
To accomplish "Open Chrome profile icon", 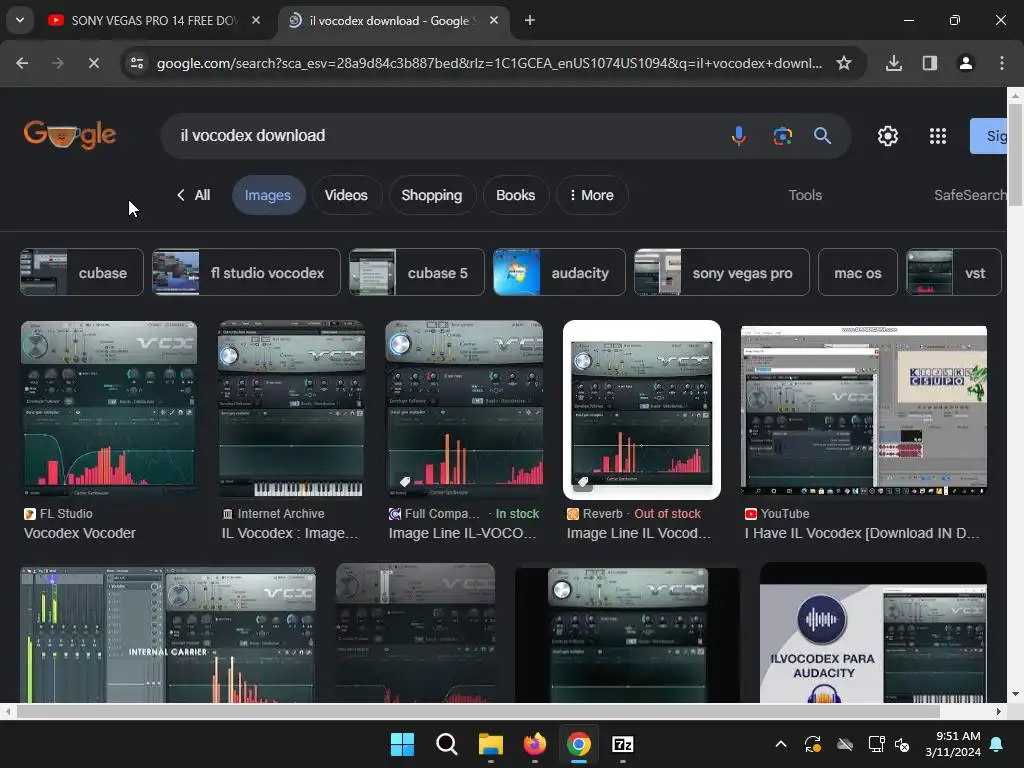I will click(965, 63).
